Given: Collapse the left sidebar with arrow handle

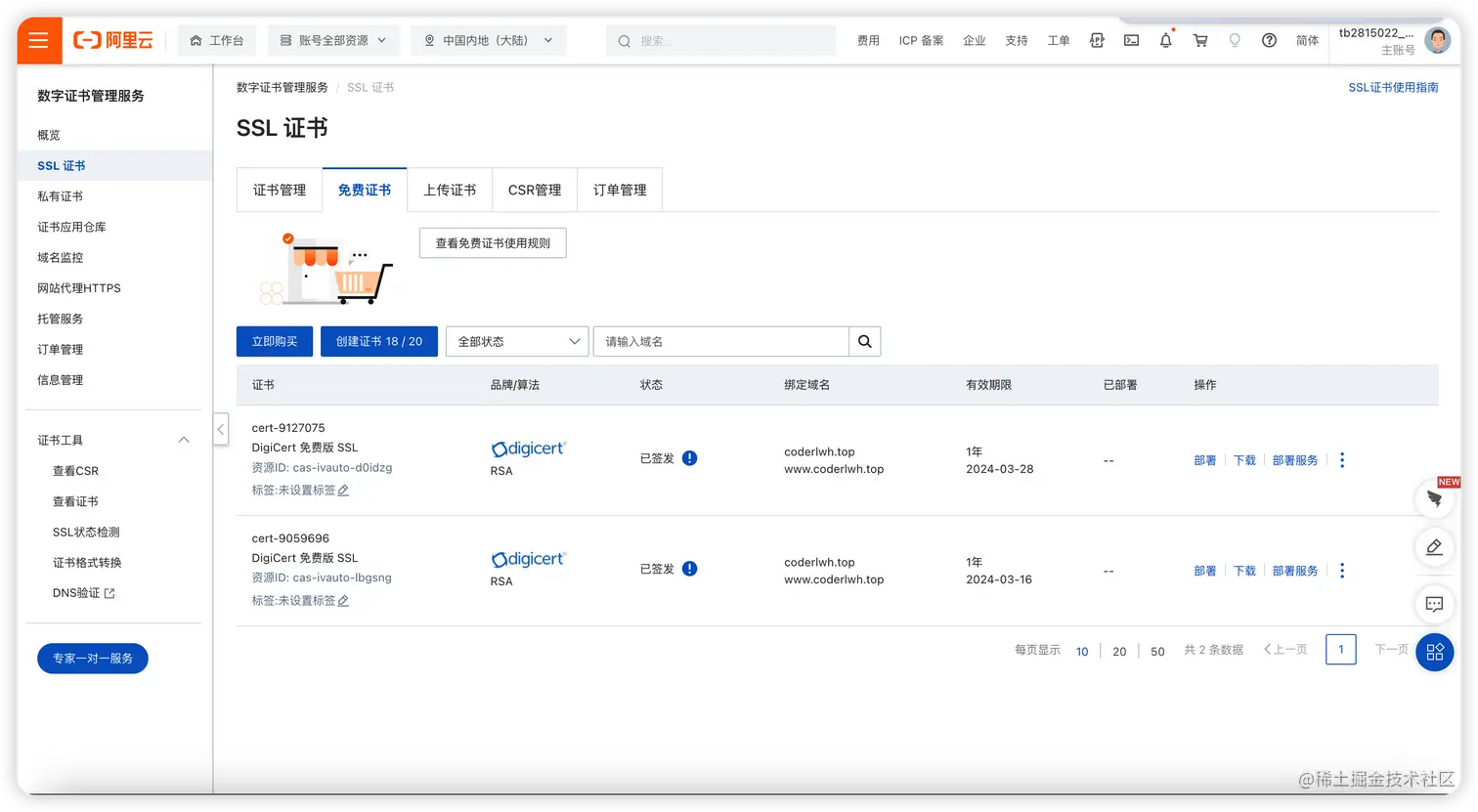Looking at the screenshot, I should pos(221,429).
